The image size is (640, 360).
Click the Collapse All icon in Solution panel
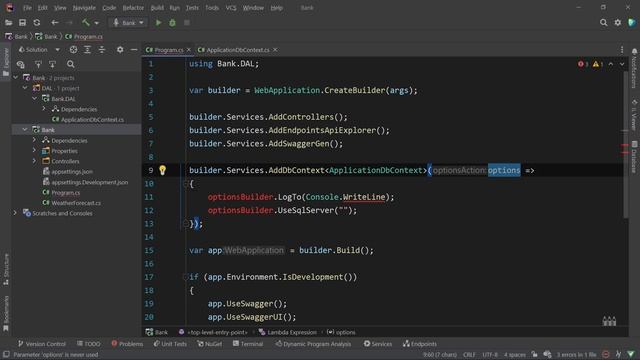pyautogui.click(x=102, y=50)
